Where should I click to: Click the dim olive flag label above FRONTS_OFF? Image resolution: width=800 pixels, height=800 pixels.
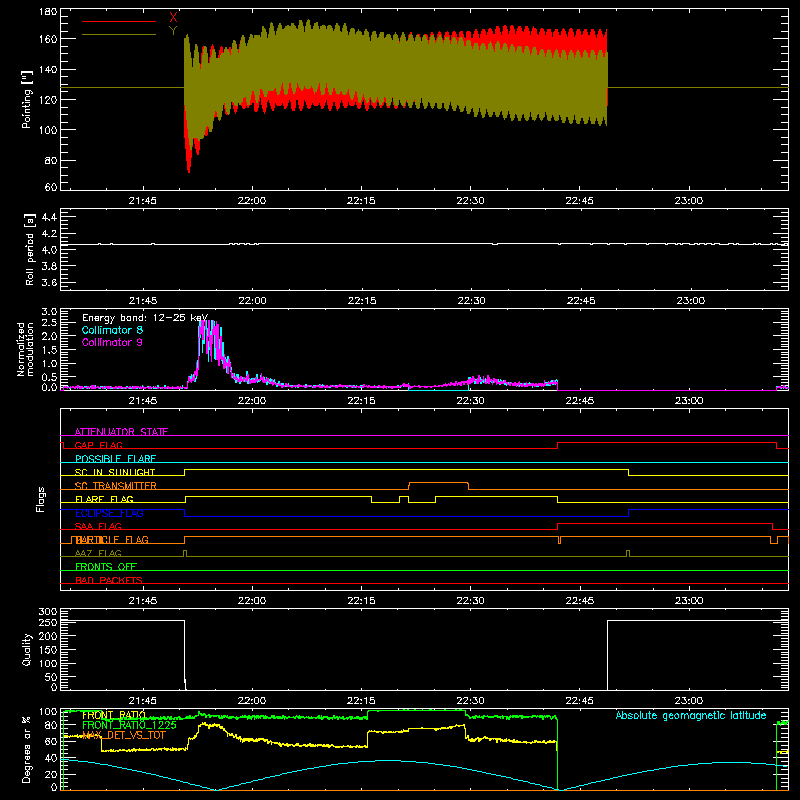point(98,553)
